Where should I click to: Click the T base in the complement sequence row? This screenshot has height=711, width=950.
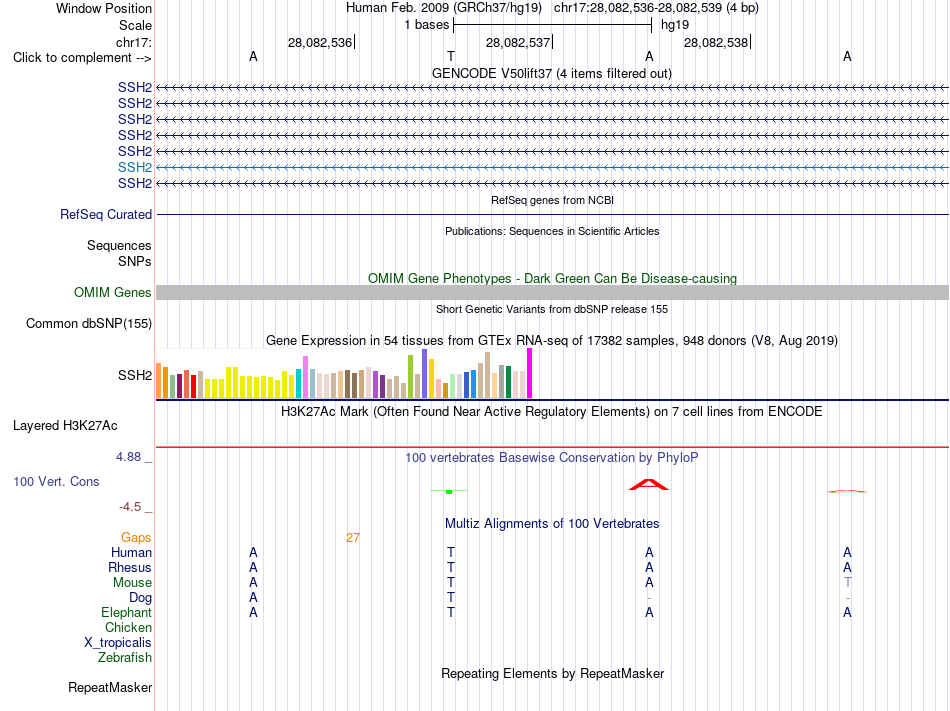tap(451, 56)
